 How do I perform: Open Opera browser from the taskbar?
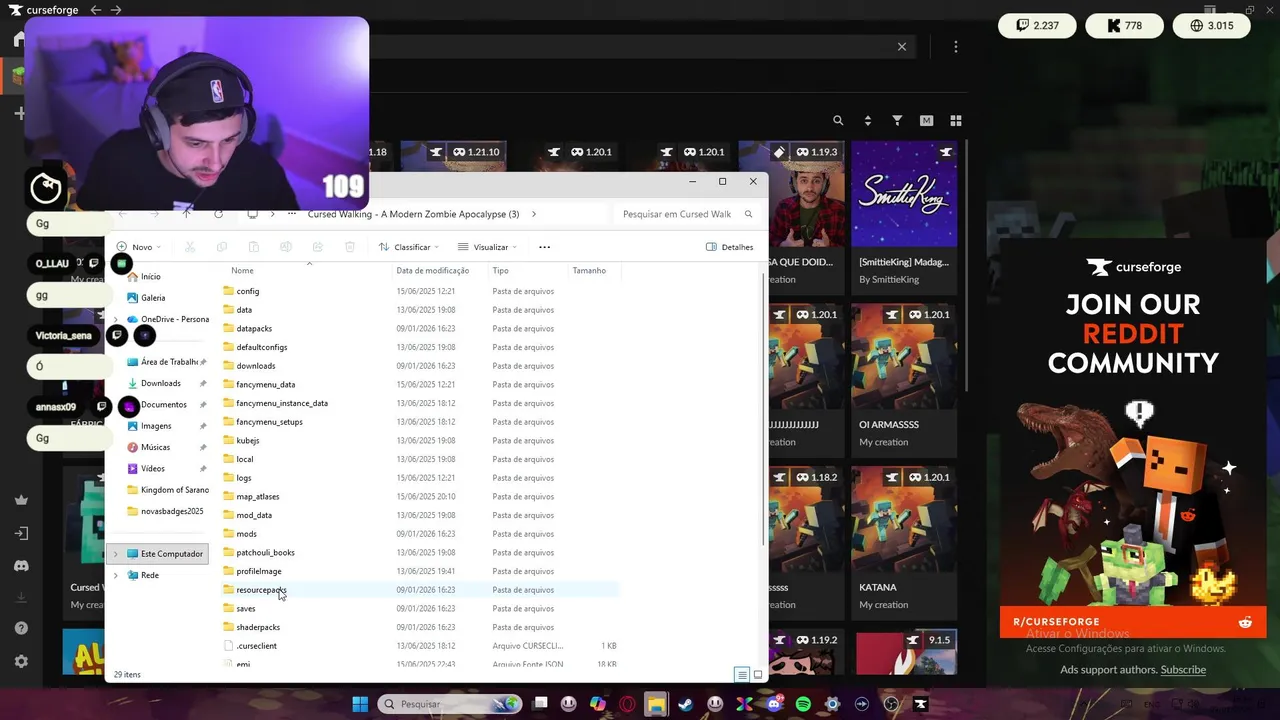pyautogui.click(x=627, y=704)
